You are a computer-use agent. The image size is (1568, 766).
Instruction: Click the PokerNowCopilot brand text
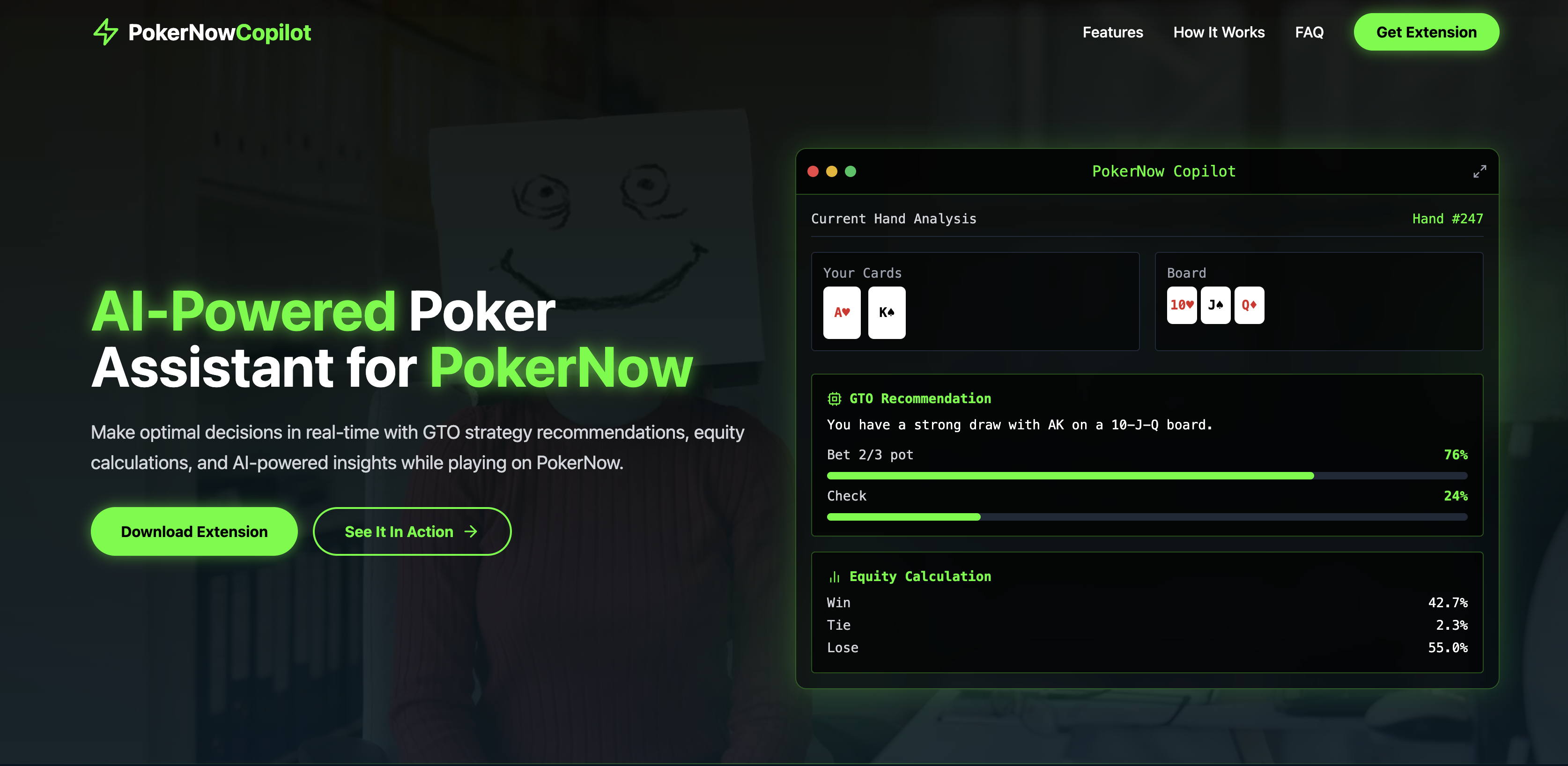point(219,32)
